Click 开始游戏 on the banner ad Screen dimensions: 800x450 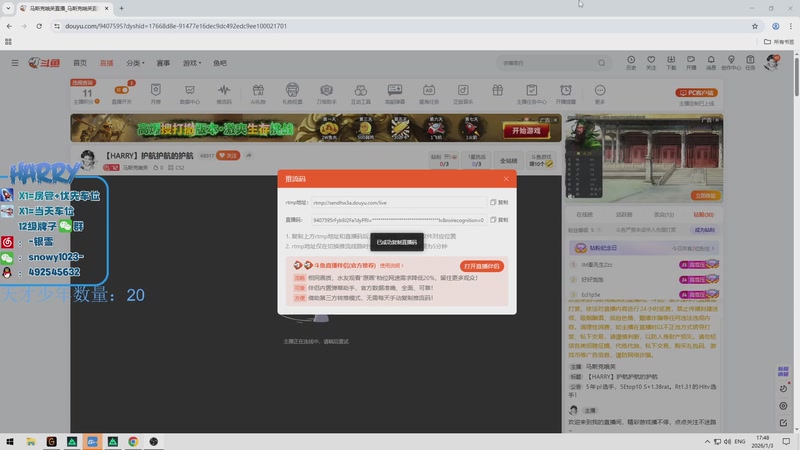coord(526,131)
